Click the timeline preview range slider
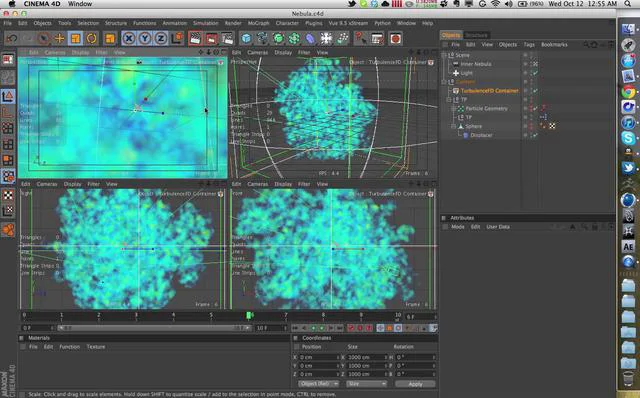The image size is (640, 398). coord(154,328)
